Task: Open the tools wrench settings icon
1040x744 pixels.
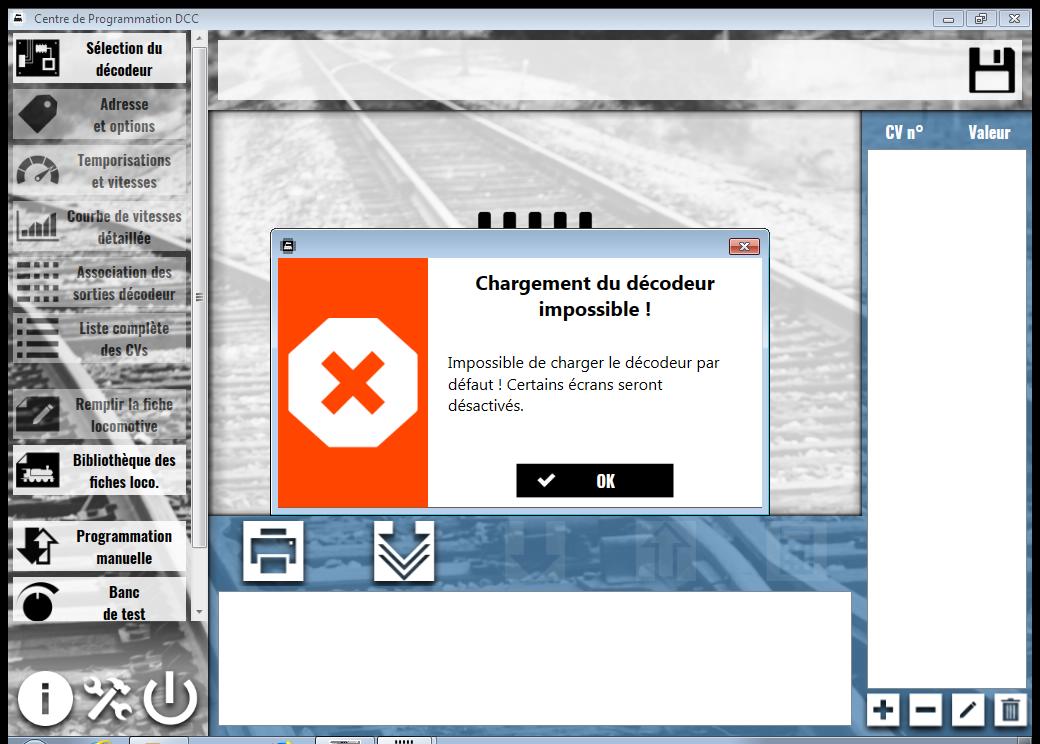Action: [x=107, y=698]
